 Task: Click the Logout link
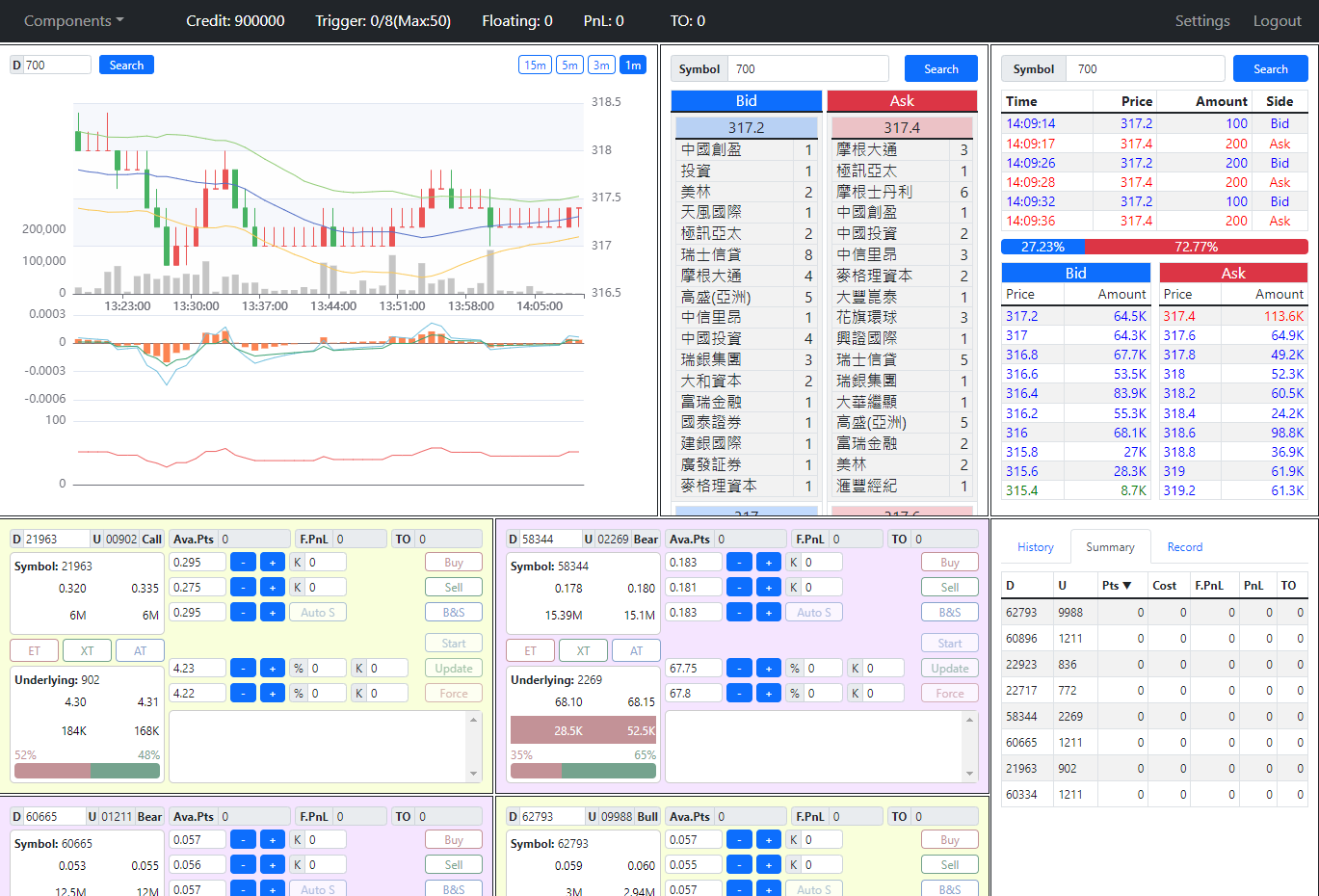(1278, 21)
